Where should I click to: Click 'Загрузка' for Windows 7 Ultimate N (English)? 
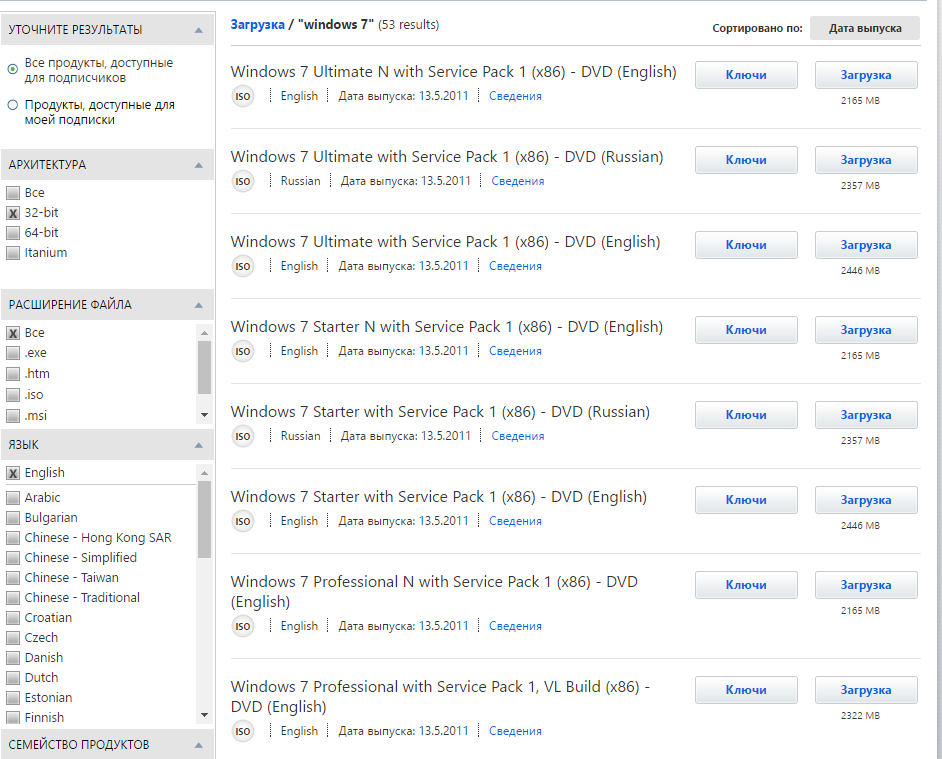click(x=866, y=75)
